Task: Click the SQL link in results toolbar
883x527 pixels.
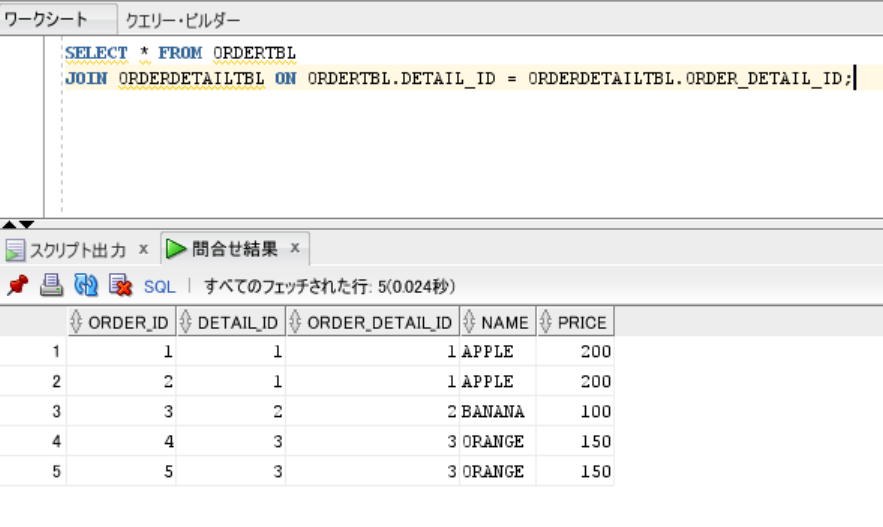Action: pos(159,287)
